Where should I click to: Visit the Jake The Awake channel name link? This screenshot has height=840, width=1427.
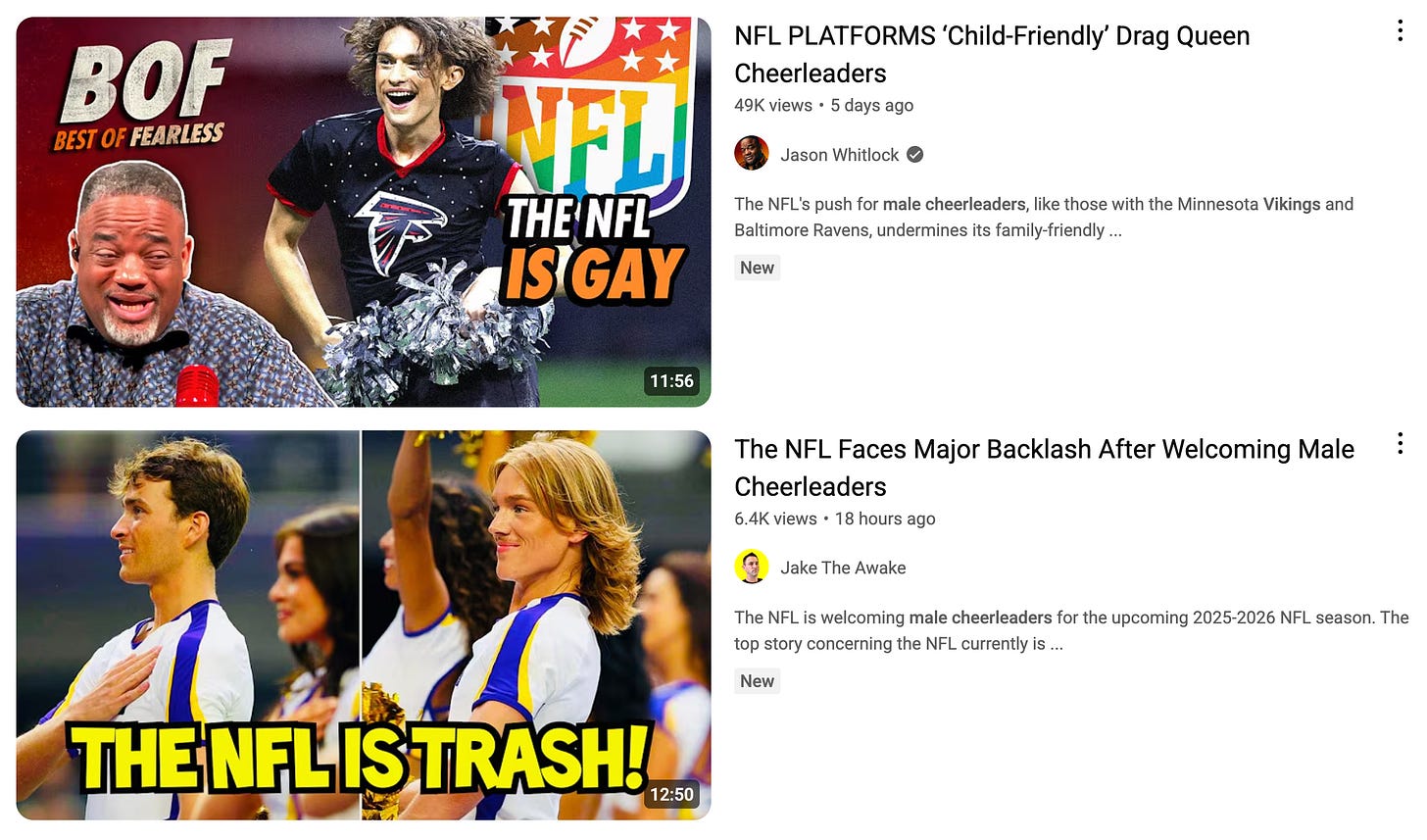tap(843, 568)
